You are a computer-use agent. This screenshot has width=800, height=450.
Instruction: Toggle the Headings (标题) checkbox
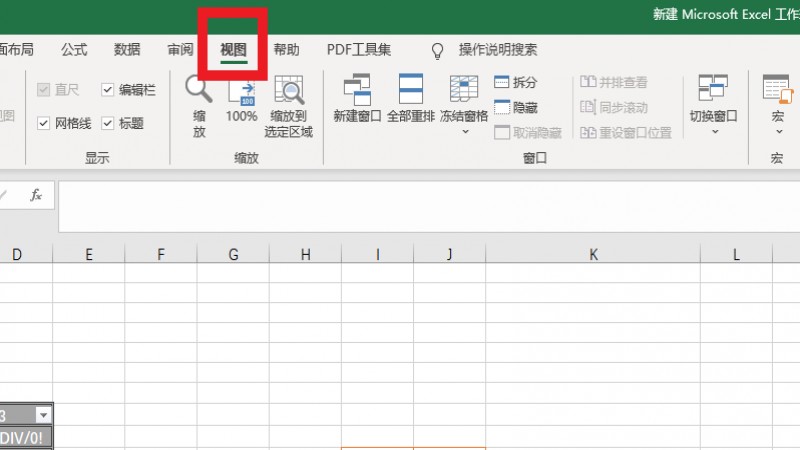108,123
